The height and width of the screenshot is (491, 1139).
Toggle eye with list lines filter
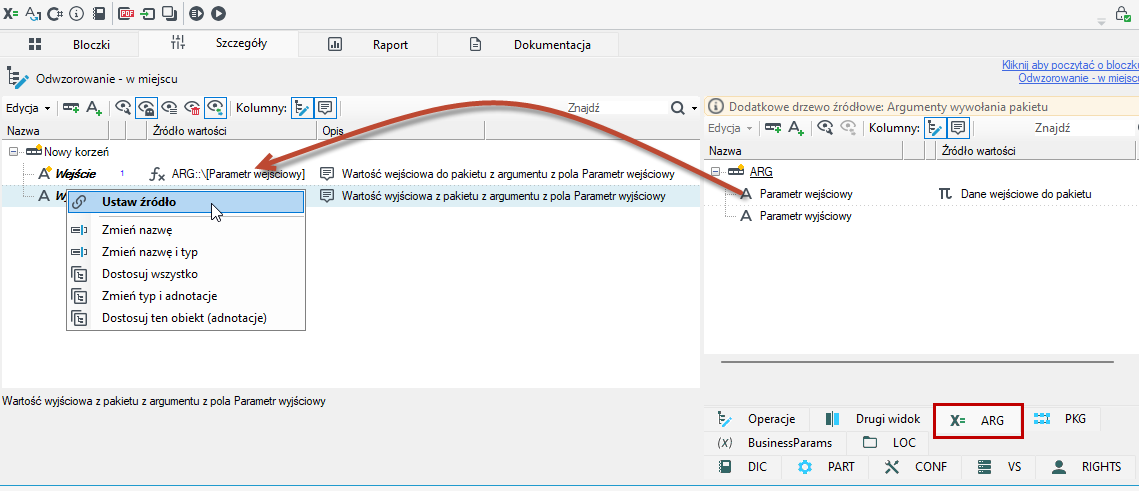point(169,108)
